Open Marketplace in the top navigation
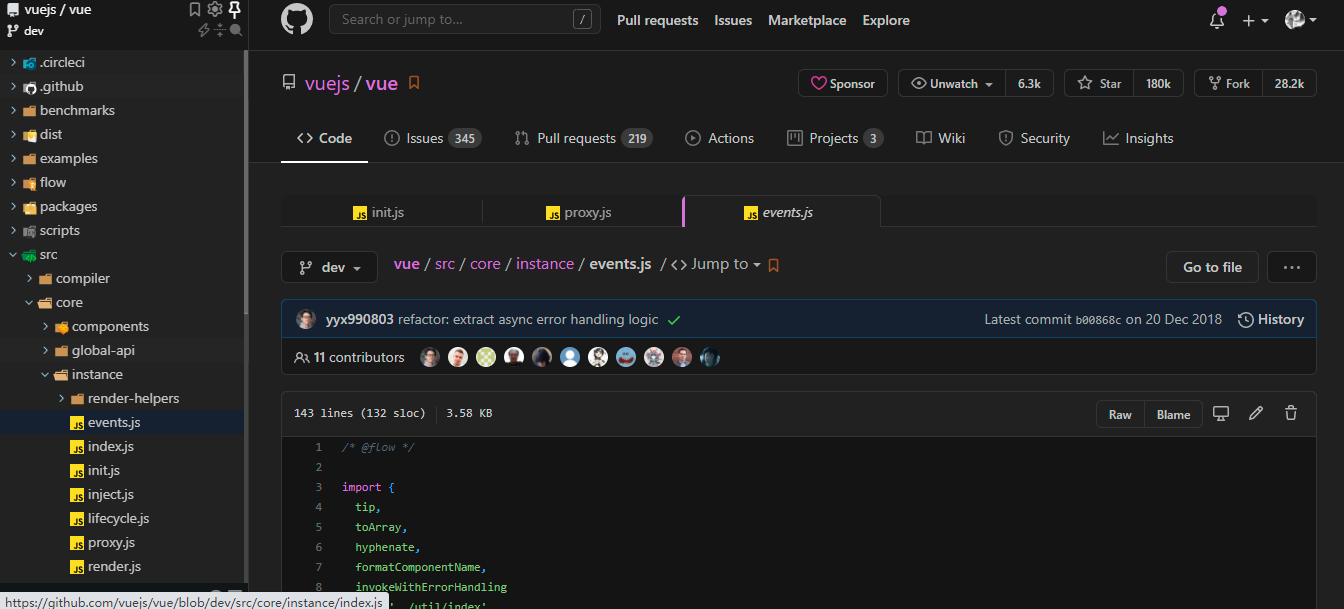The image size is (1344, 609). tap(807, 20)
